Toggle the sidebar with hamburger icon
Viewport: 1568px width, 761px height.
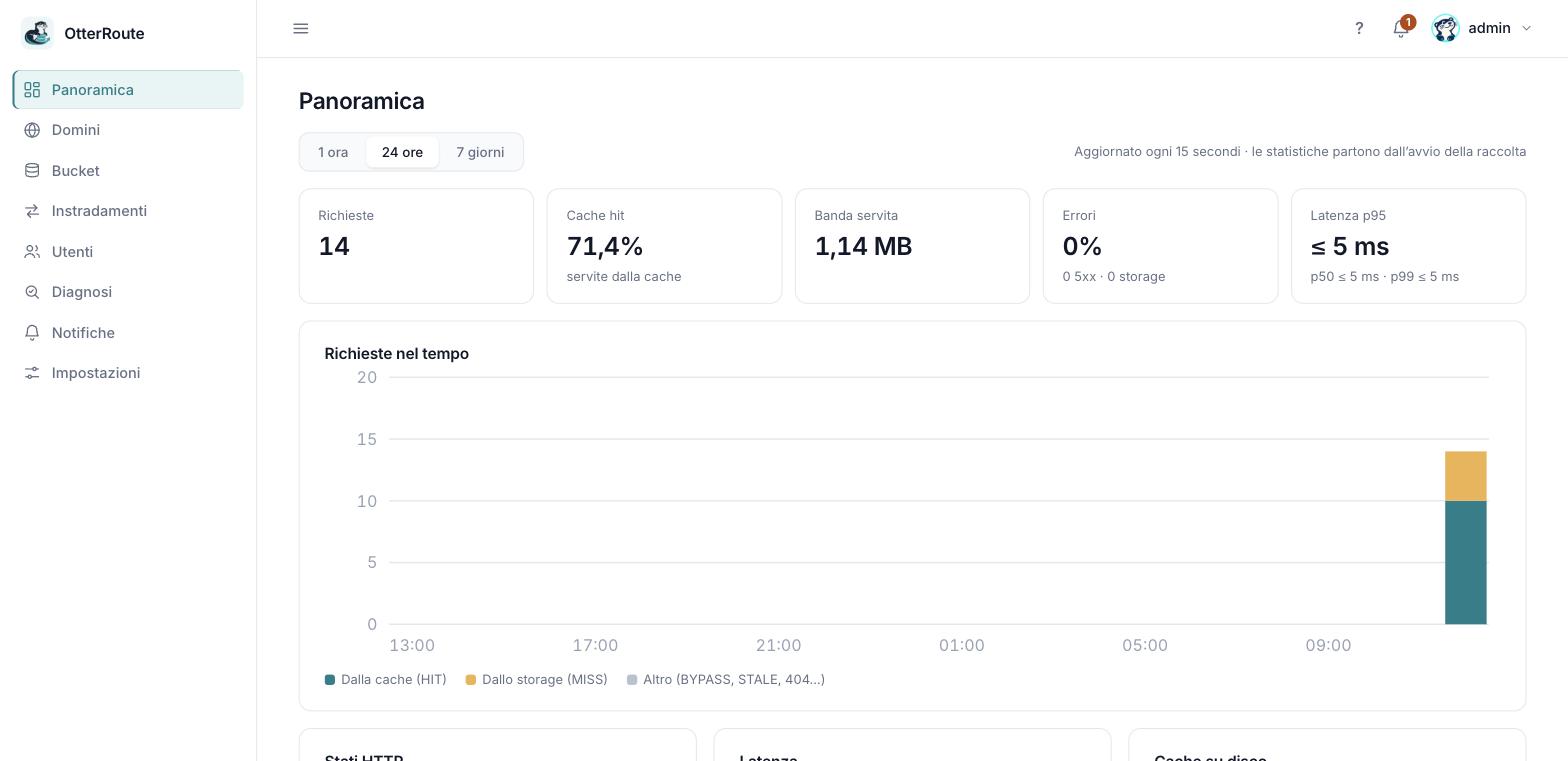pos(301,28)
